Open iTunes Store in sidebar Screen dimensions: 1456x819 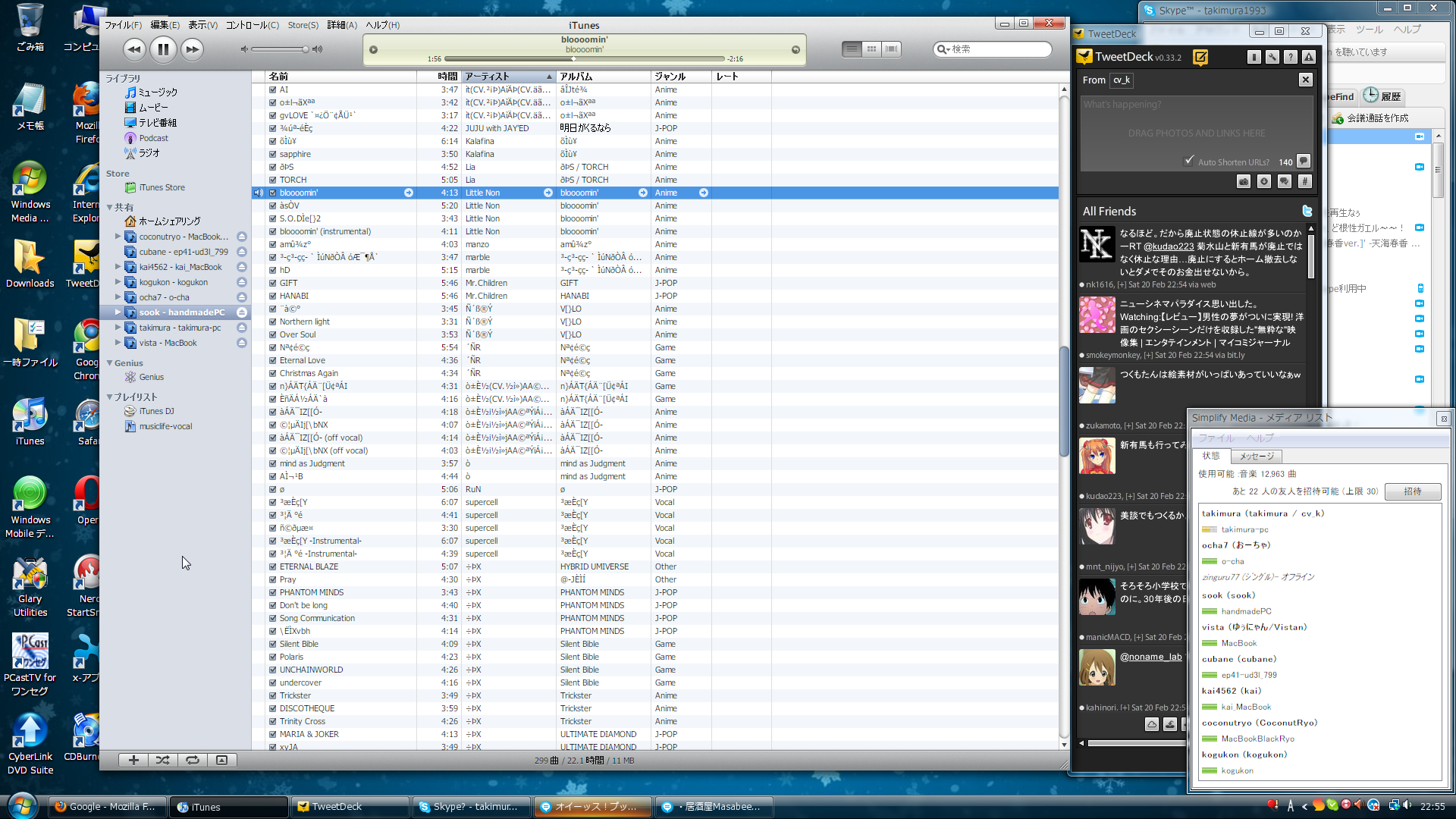(x=162, y=187)
